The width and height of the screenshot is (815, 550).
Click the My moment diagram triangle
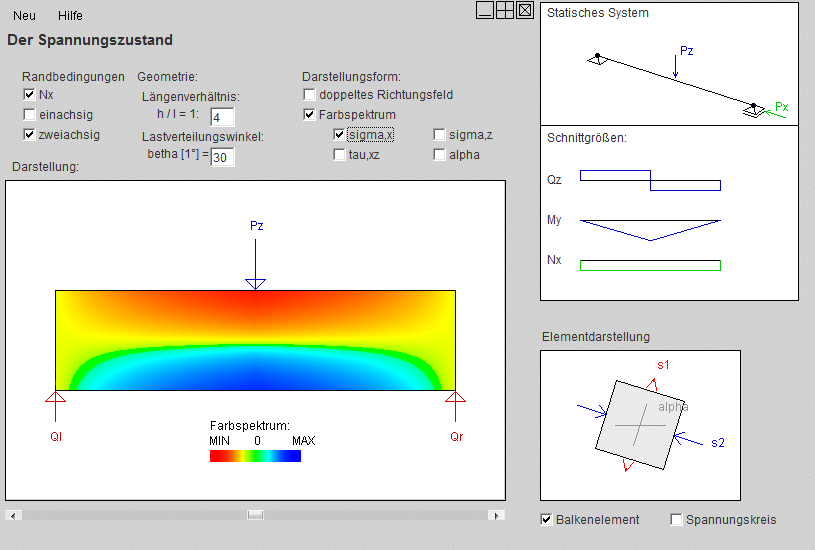point(650,229)
